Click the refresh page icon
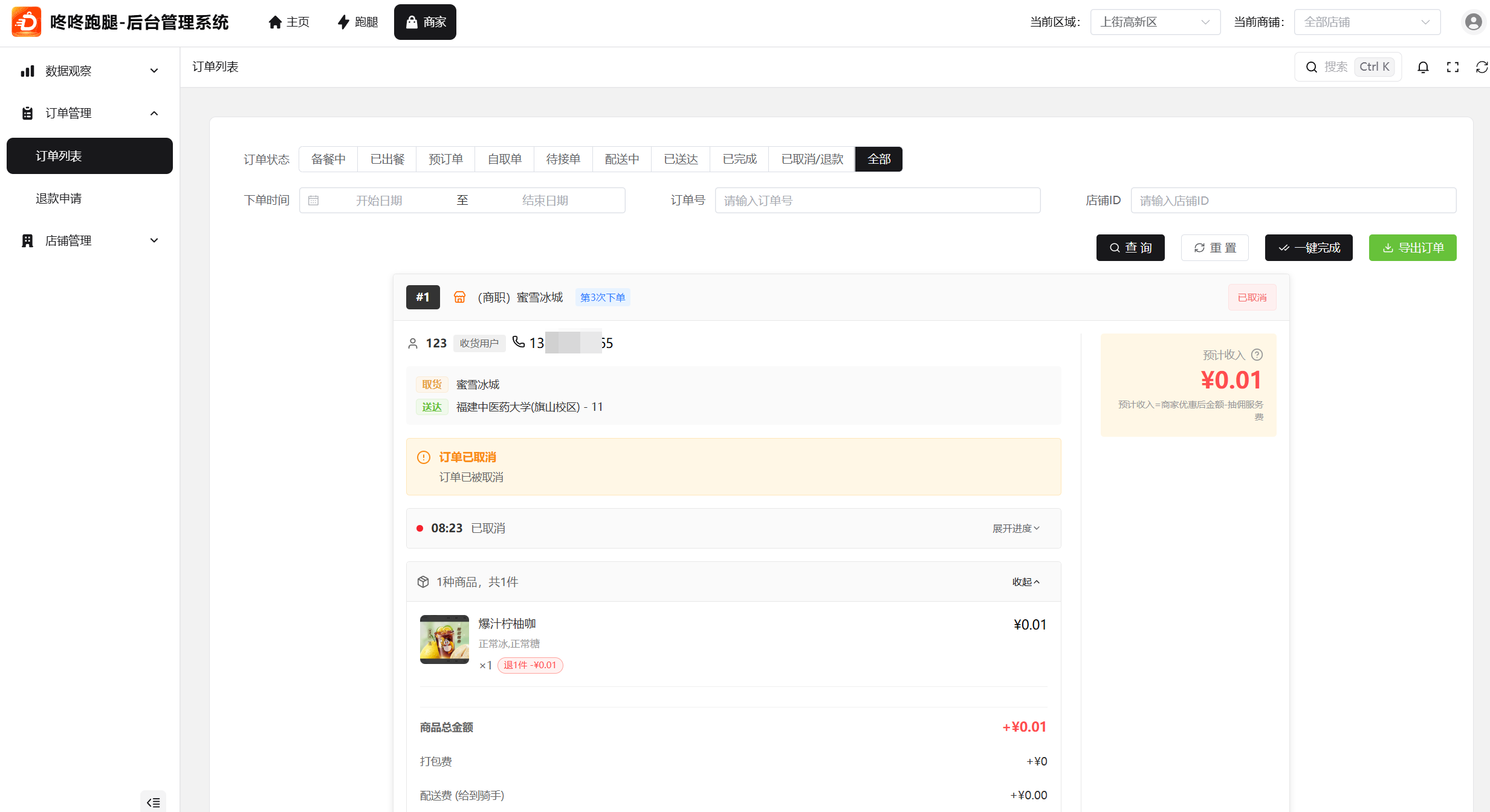Screen dimensions: 1490x812 tap(1482, 67)
